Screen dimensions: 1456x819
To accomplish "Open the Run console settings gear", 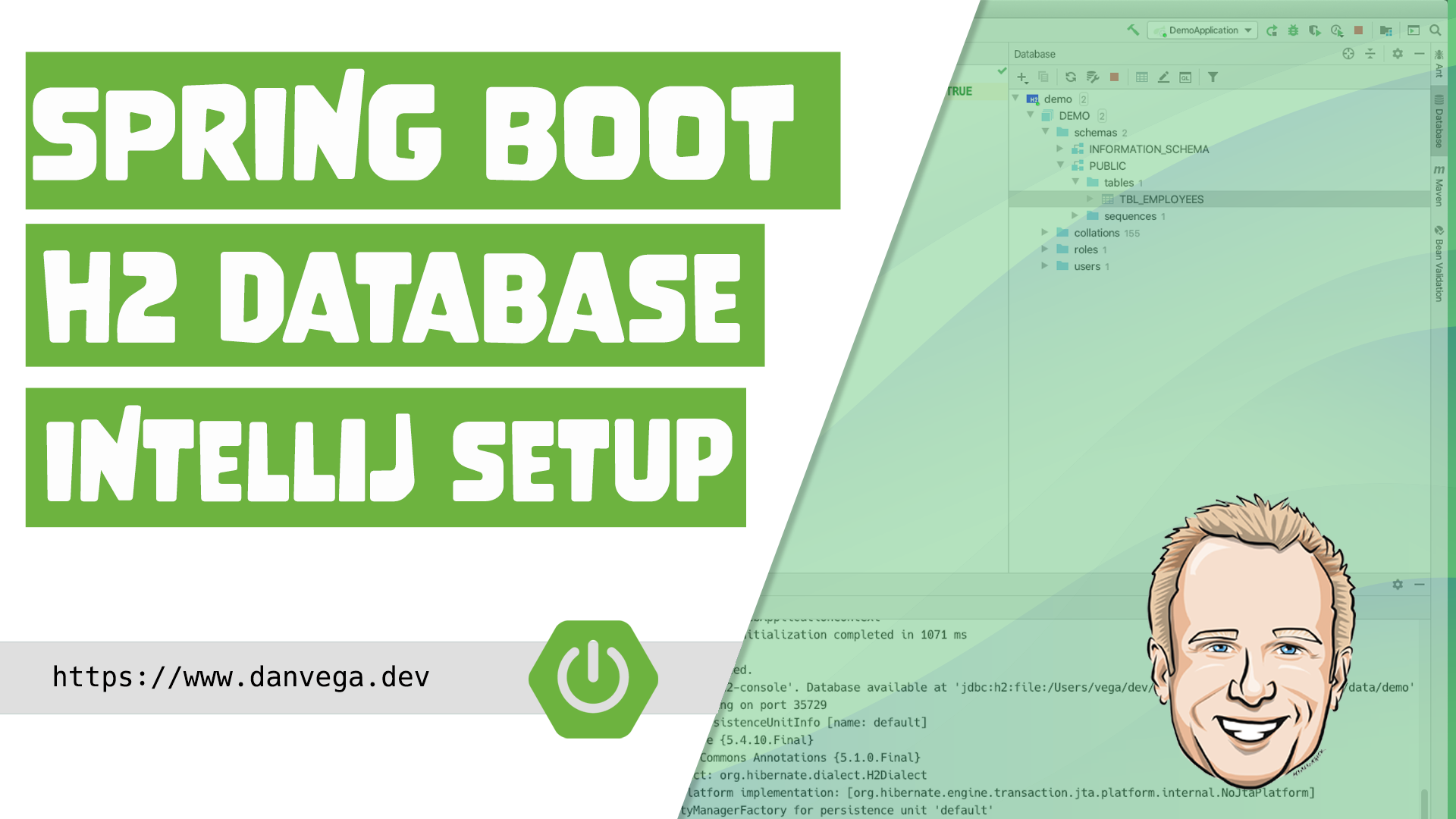I will click(x=1398, y=585).
